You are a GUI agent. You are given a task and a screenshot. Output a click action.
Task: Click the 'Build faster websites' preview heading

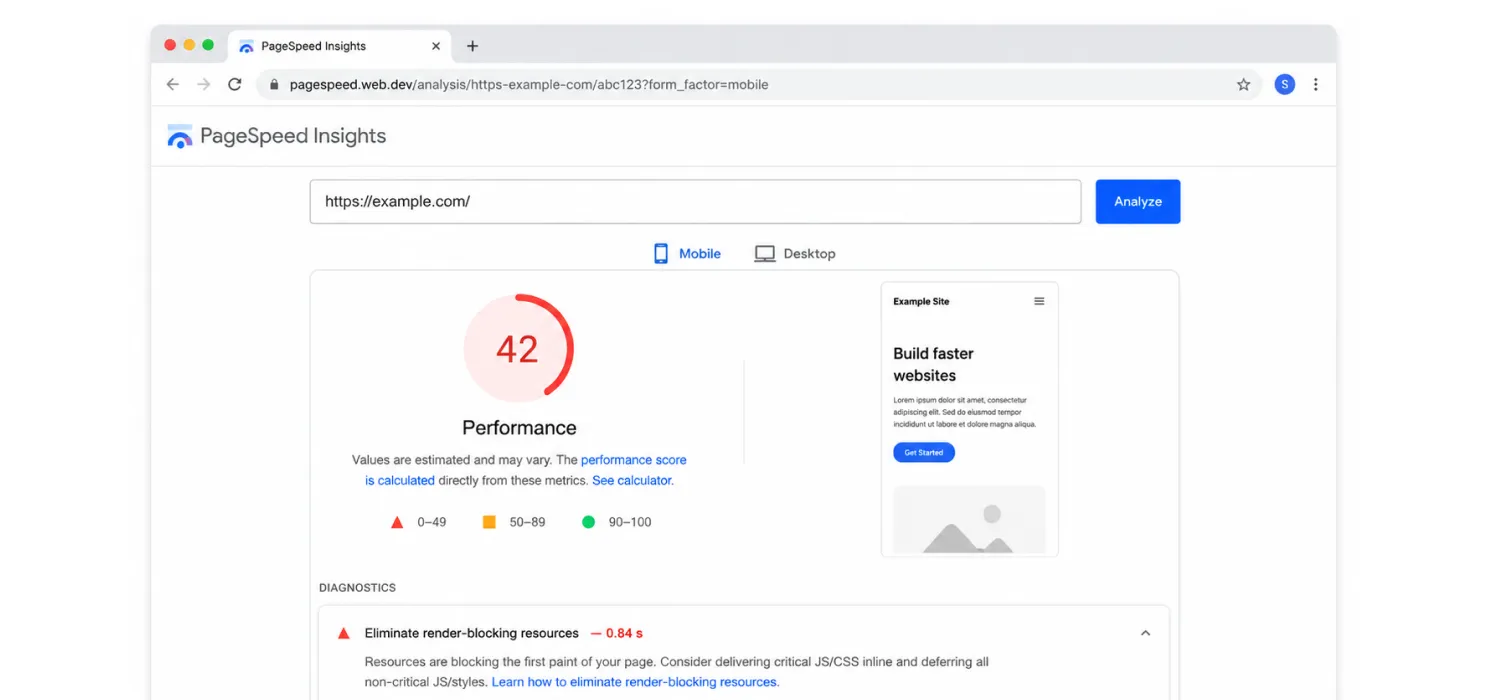click(x=933, y=364)
